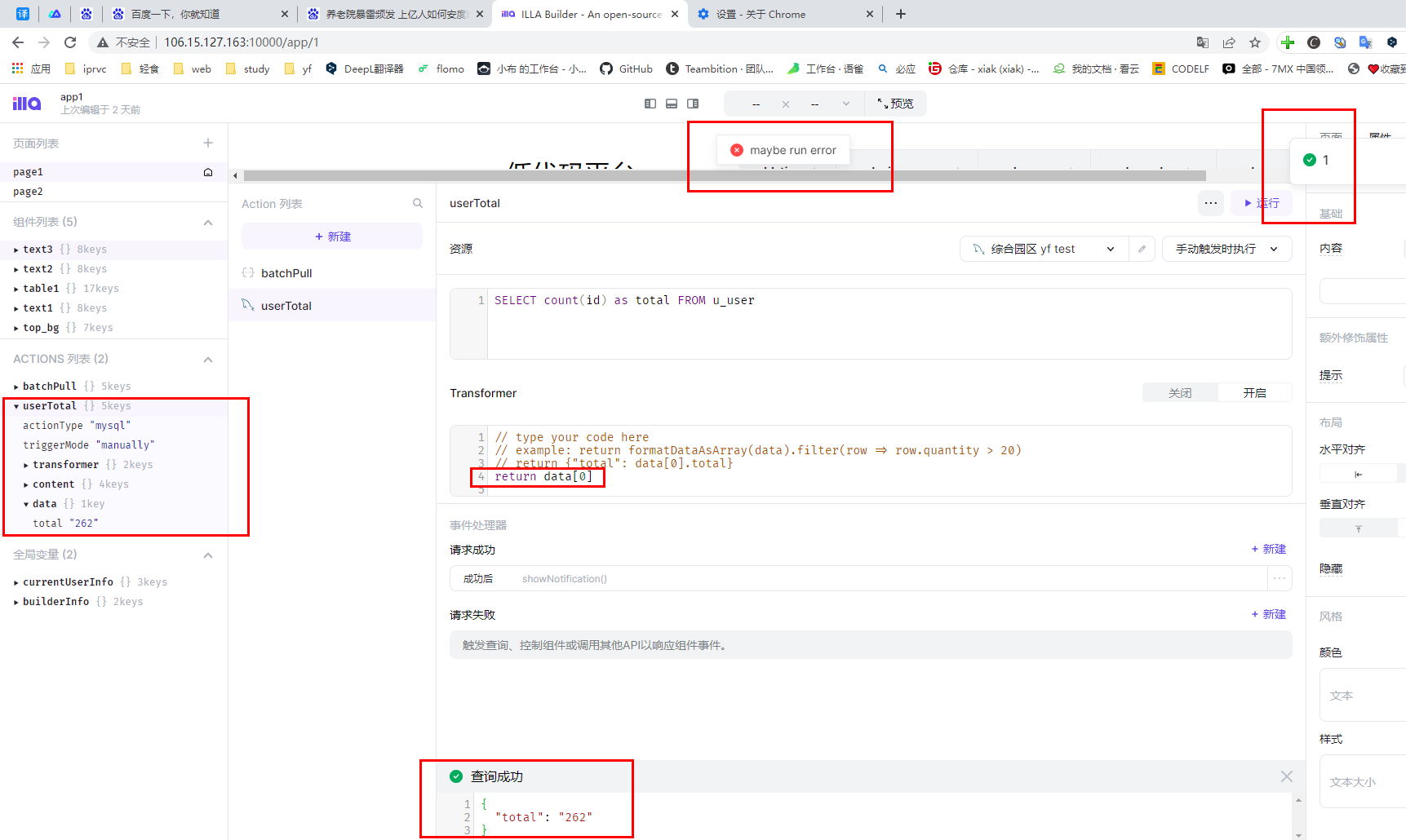Screen dimensions: 1406x840
Task: Reload the page in Chrome
Action: (x=70, y=42)
